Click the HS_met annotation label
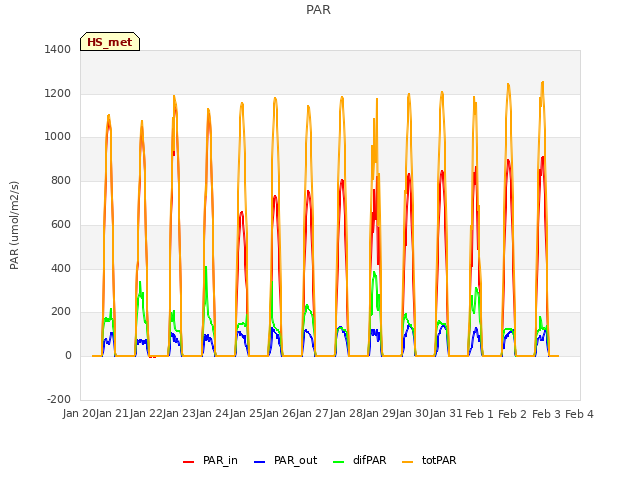This screenshot has height=480, width=640. [x=110, y=42]
